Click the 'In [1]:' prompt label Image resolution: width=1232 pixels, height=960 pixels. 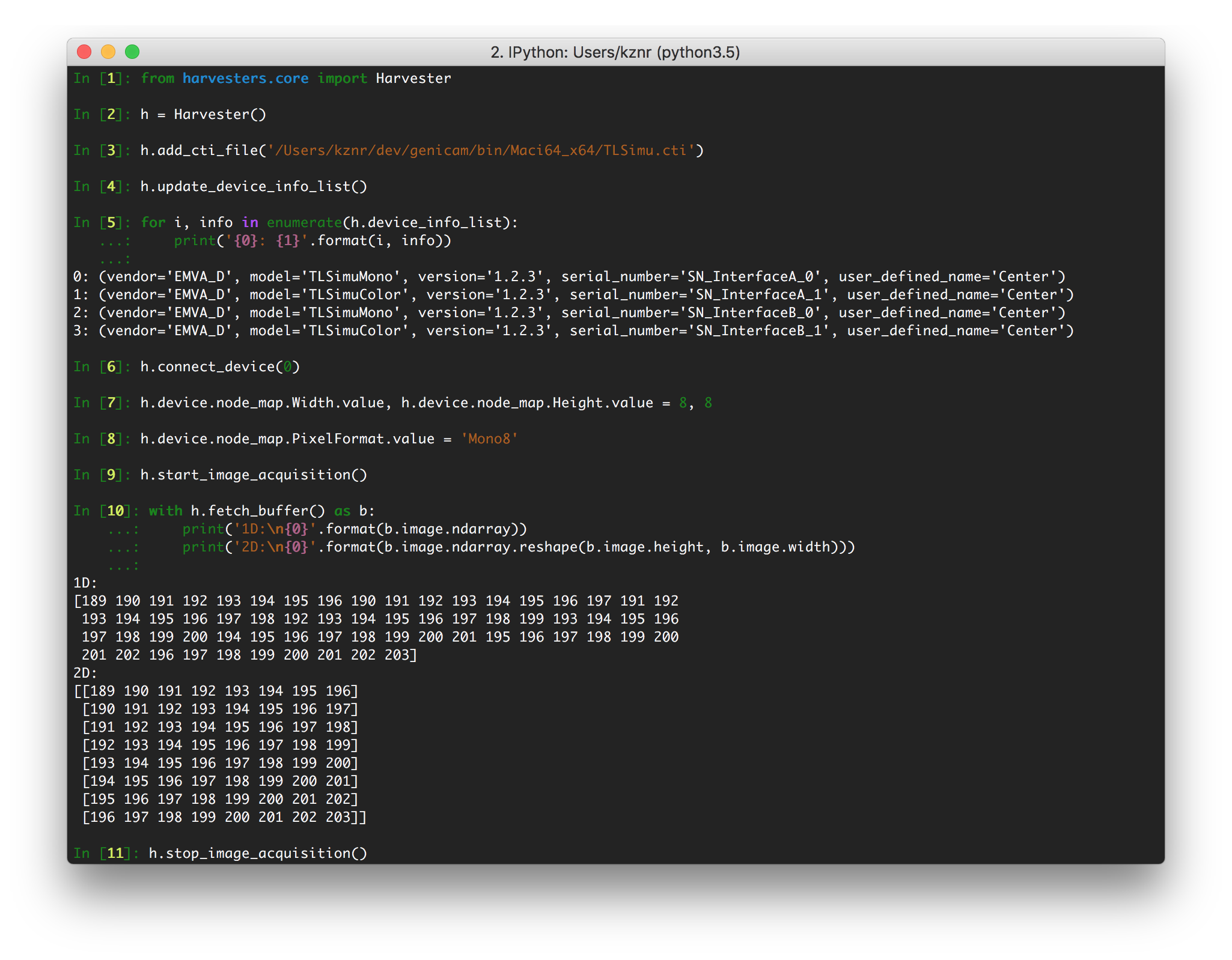point(102,78)
